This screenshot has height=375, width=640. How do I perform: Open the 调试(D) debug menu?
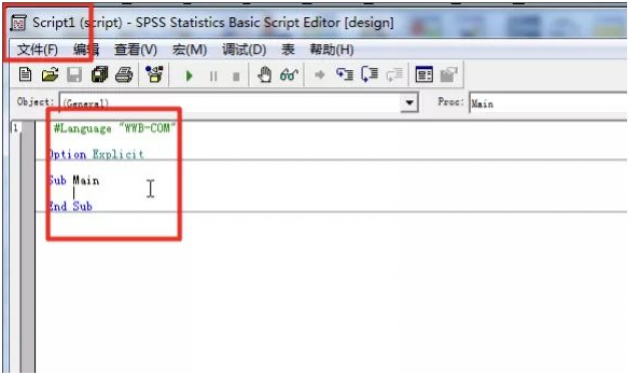(244, 50)
